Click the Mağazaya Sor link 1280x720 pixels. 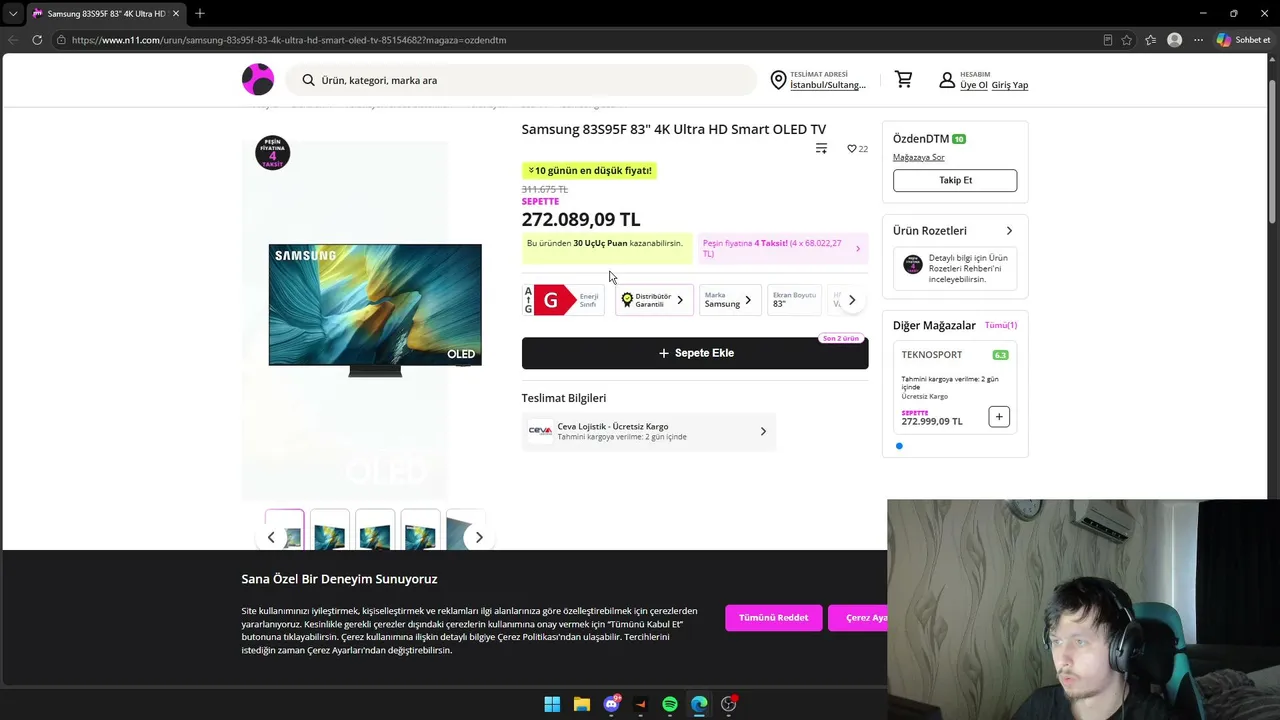click(918, 157)
